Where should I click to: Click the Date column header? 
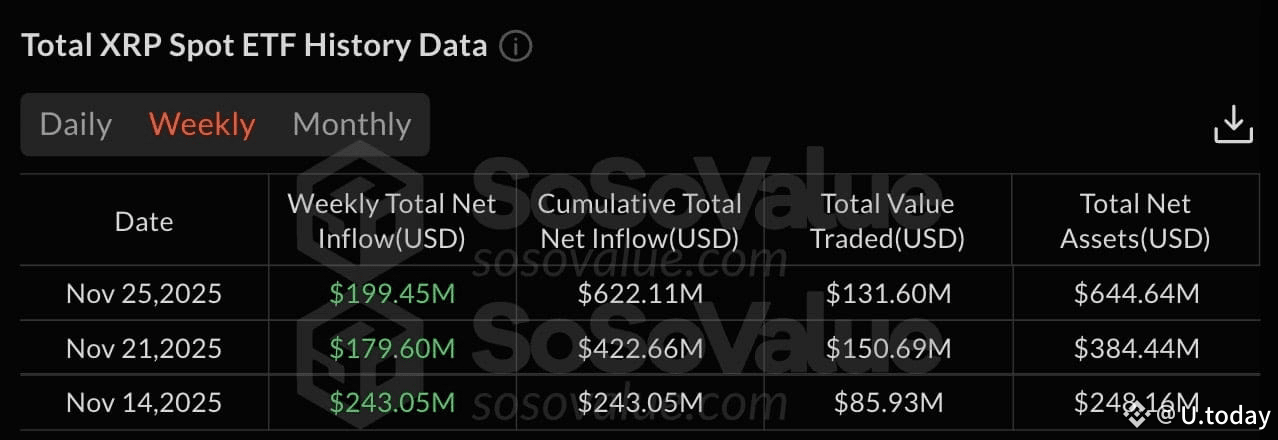(144, 221)
